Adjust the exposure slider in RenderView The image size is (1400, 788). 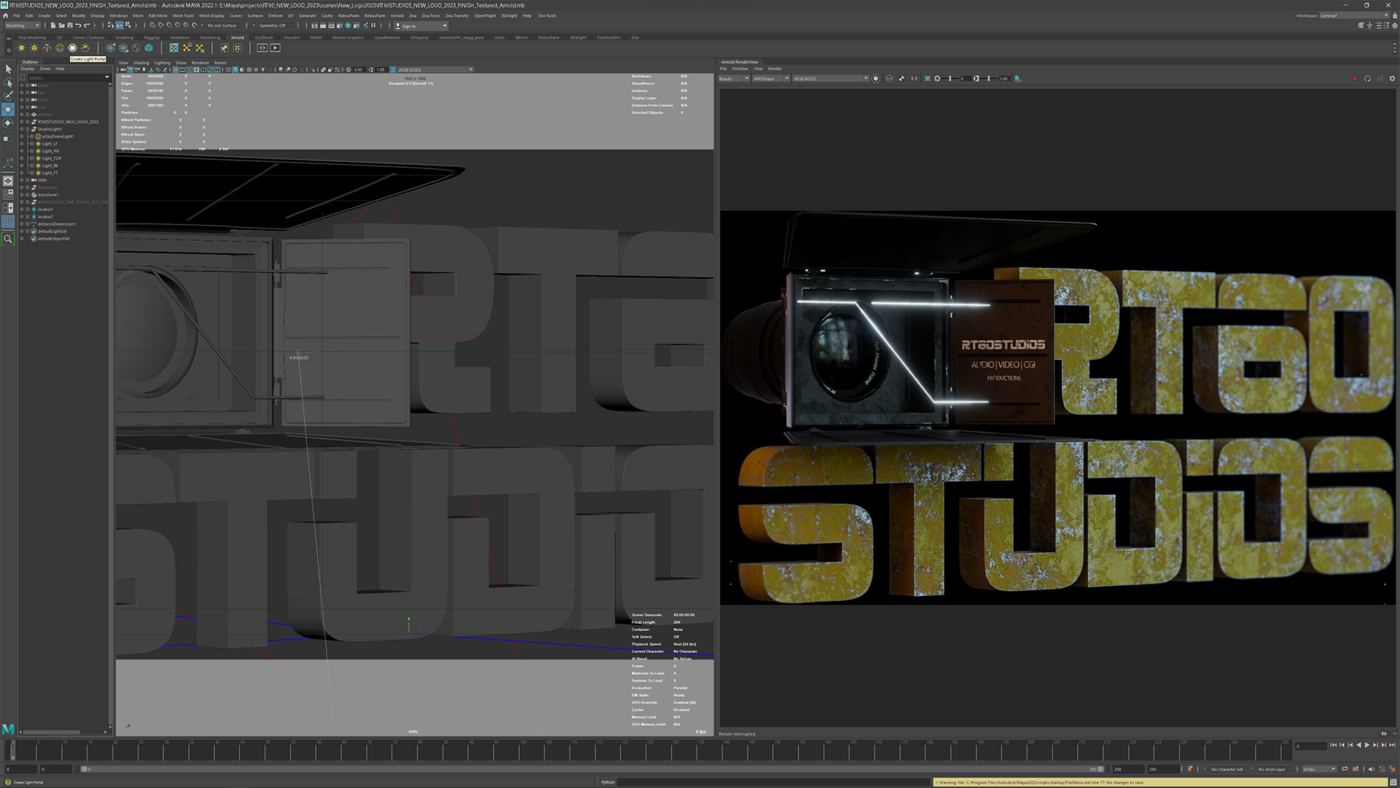(948, 78)
